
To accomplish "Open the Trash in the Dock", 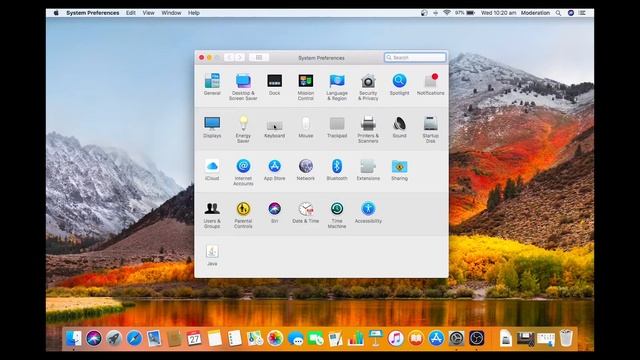I will point(566,338).
